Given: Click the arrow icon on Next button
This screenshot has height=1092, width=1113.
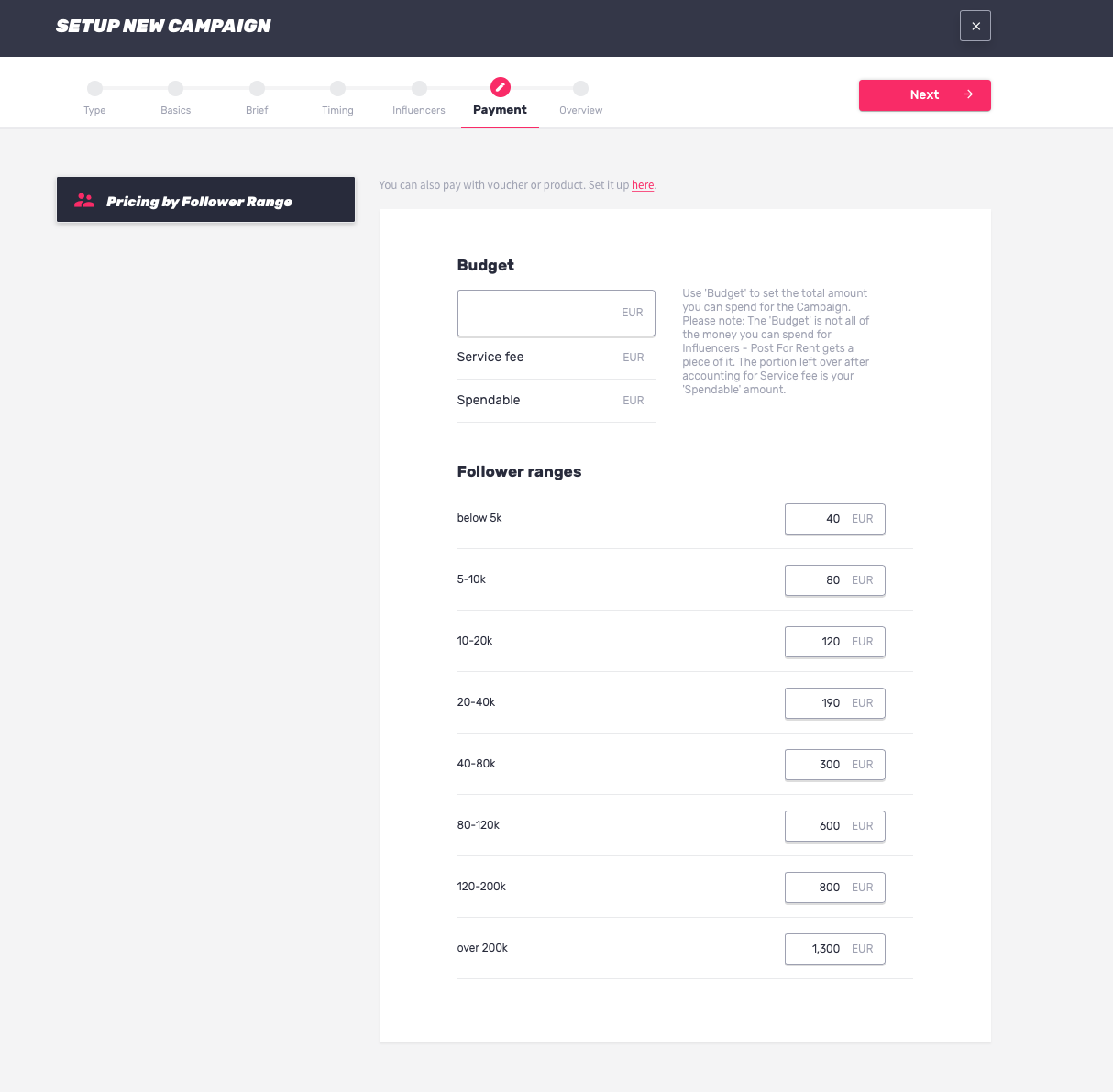Looking at the screenshot, I should (x=968, y=94).
